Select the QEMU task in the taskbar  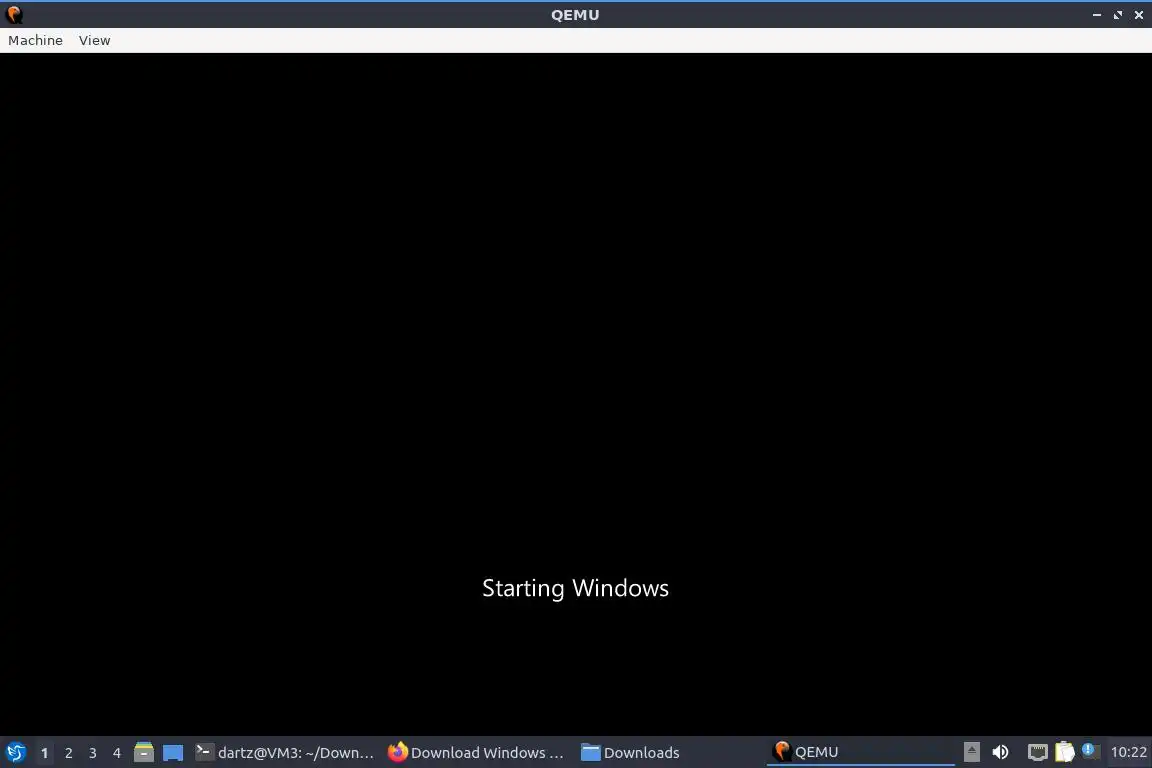pos(861,753)
